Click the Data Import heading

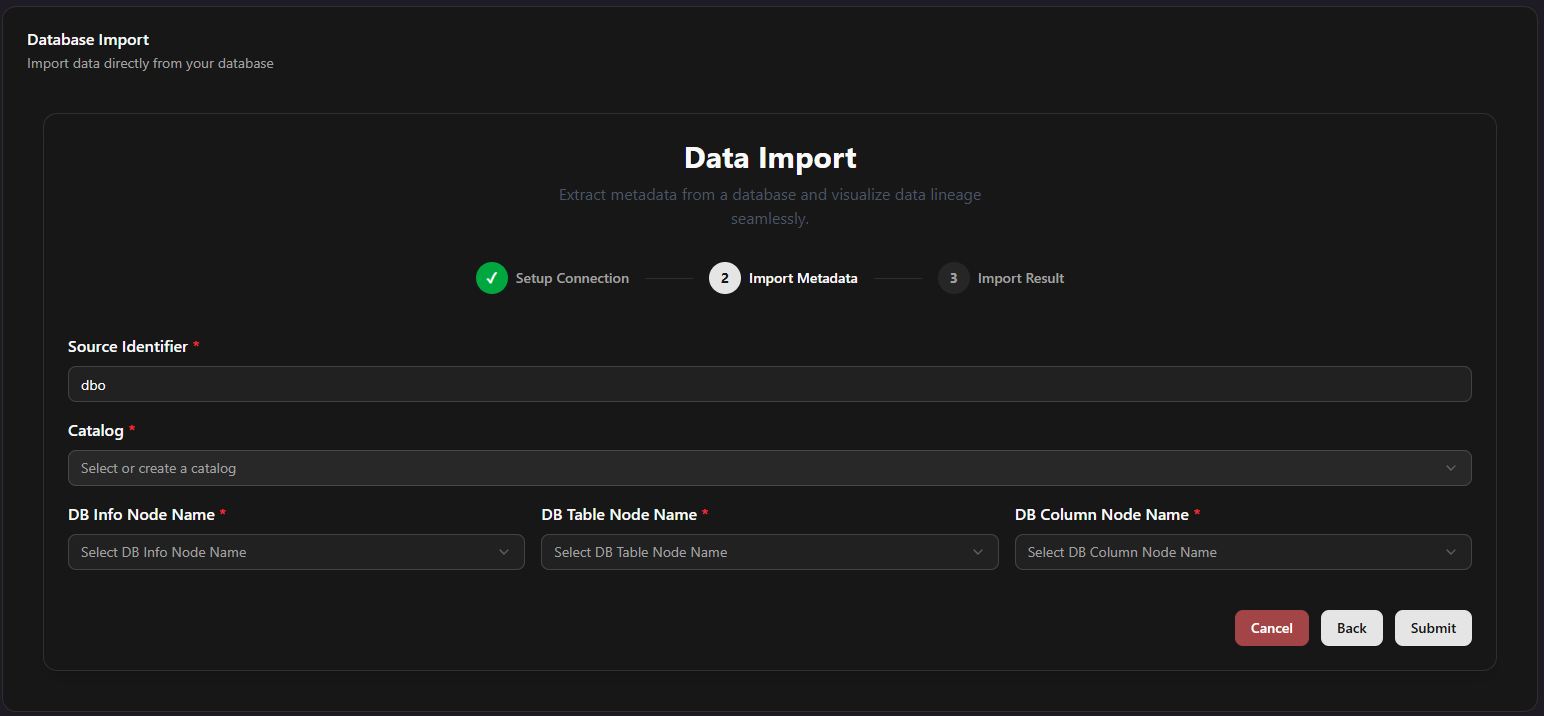(770, 158)
